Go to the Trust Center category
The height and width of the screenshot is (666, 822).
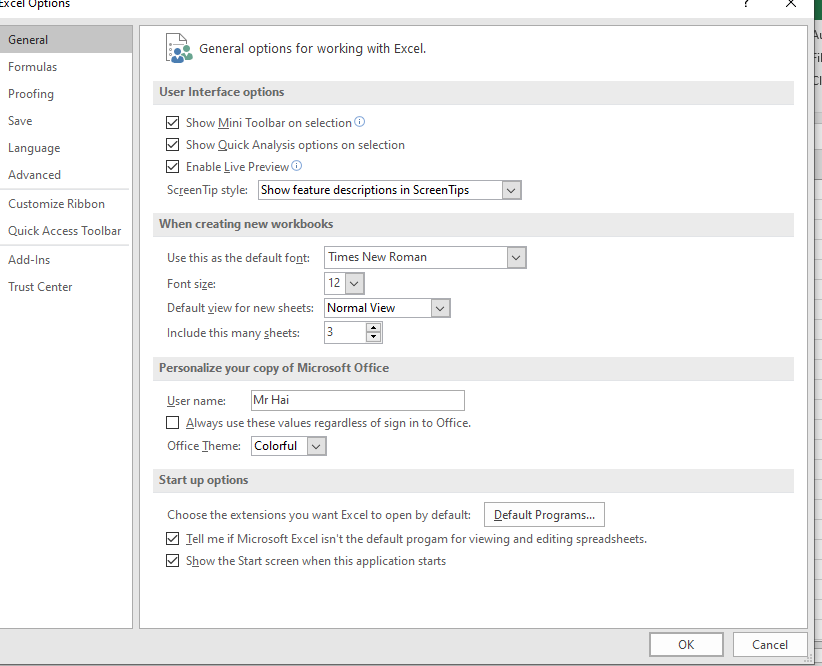click(41, 287)
